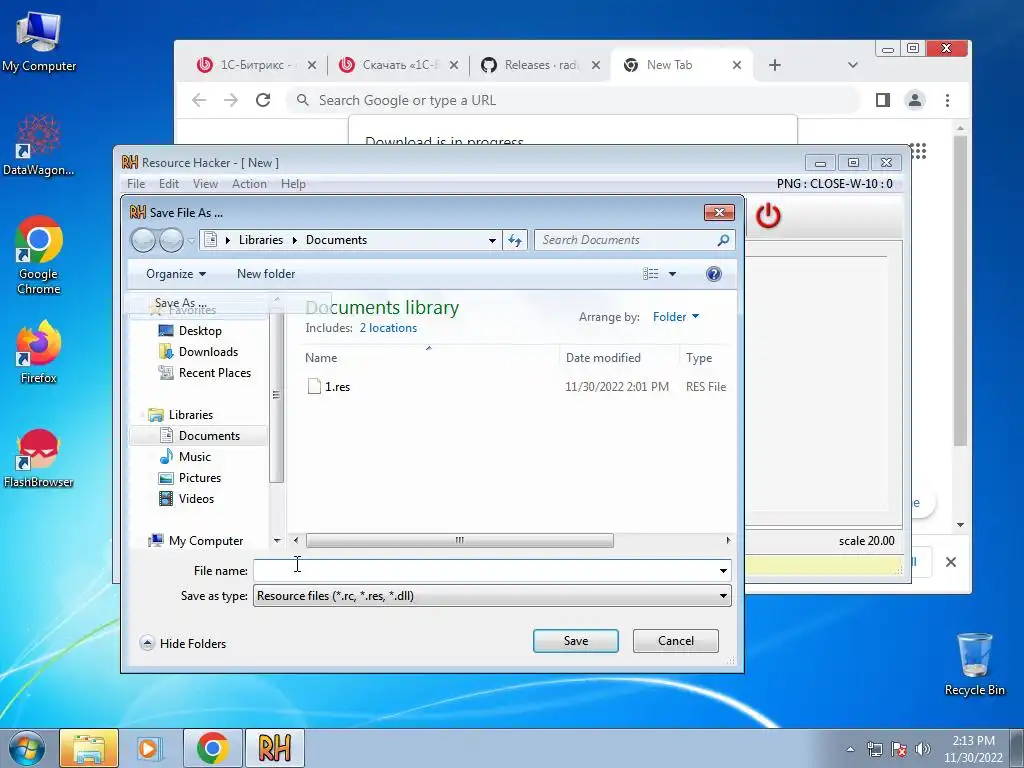Open the File name history dropdown
The image size is (1024, 768).
(723, 571)
